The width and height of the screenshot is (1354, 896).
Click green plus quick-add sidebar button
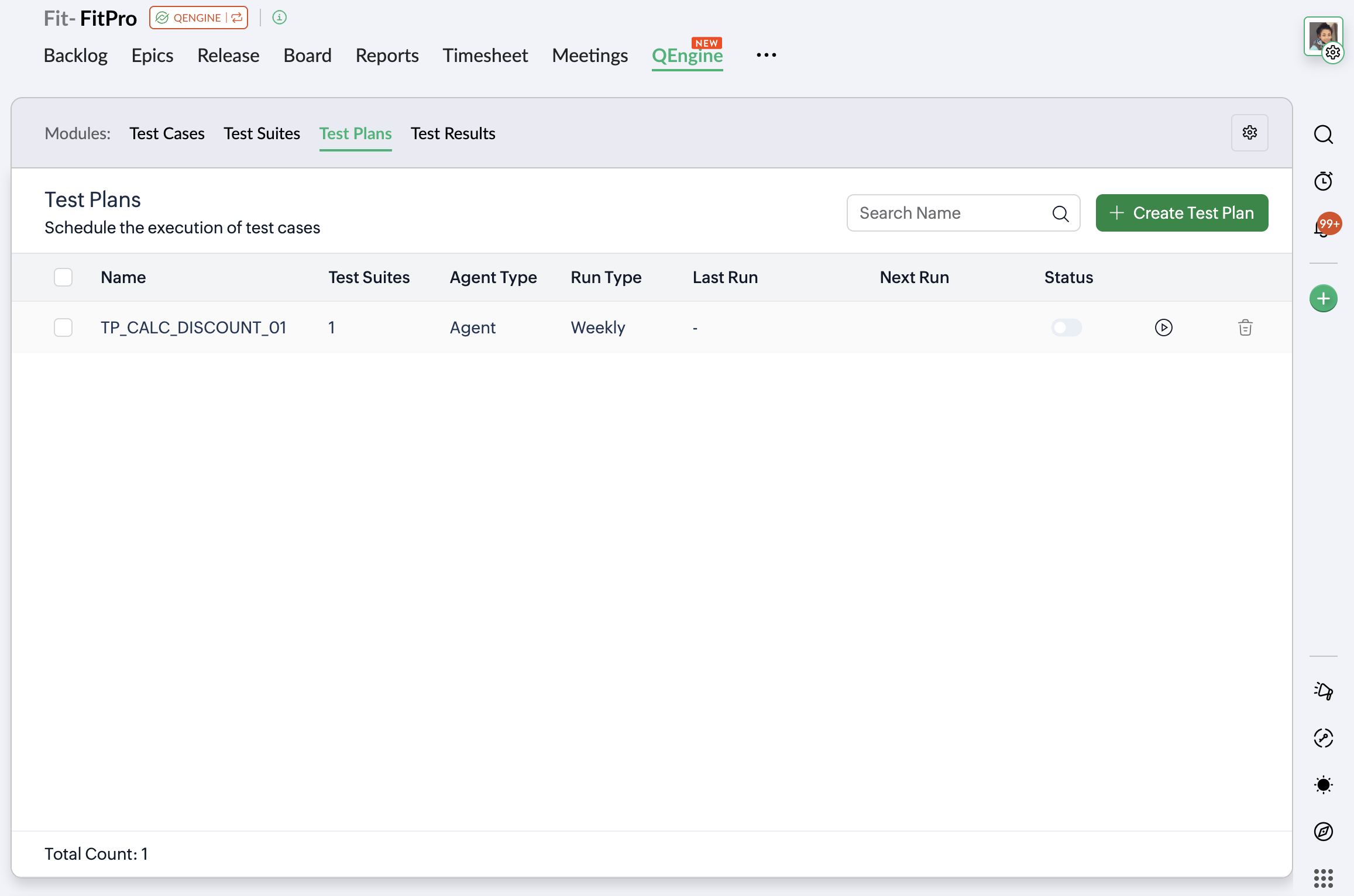(1323, 299)
